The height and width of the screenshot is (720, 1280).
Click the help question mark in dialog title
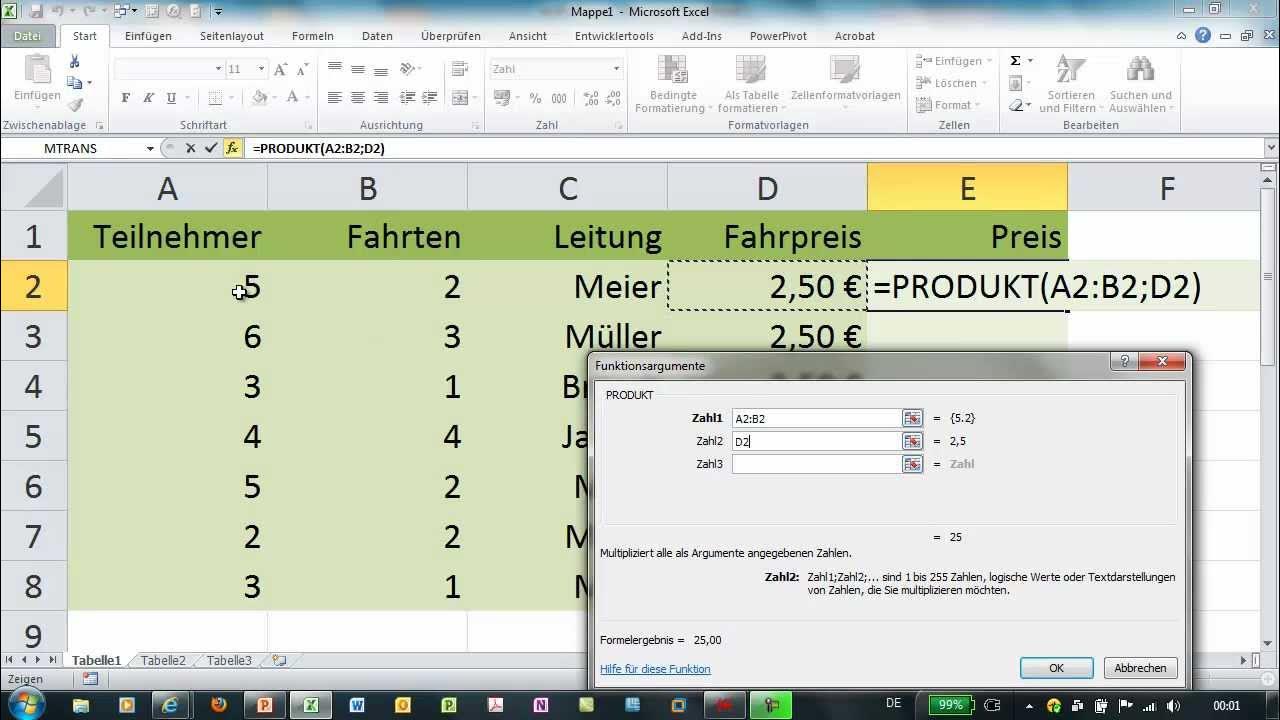pos(1125,362)
